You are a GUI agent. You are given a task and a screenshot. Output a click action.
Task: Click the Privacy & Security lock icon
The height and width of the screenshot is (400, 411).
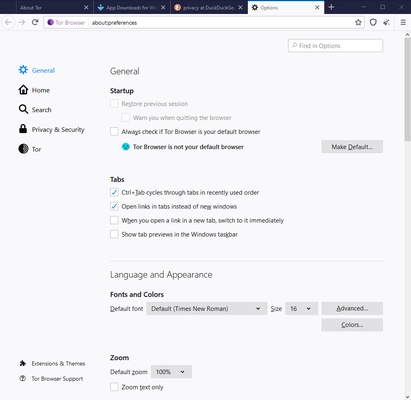[x=23, y=129]
